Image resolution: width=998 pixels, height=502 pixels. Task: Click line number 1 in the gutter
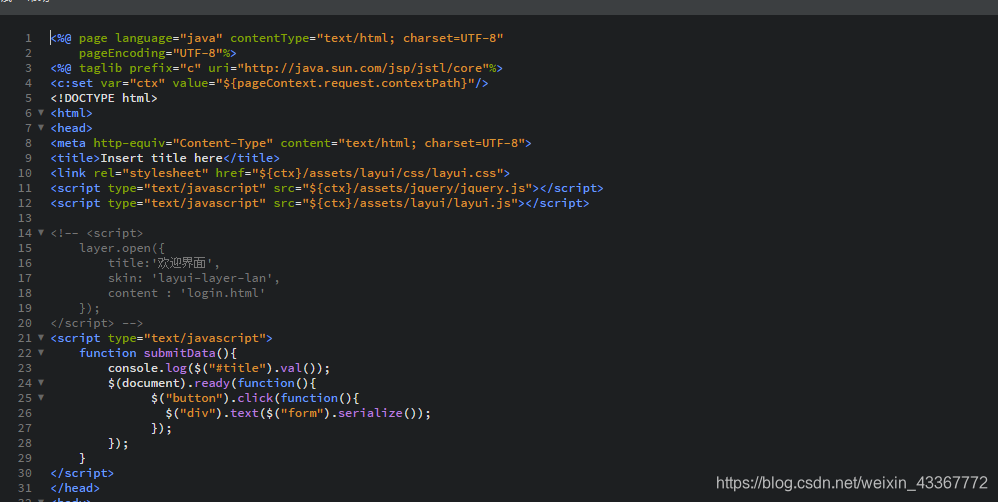[28, 38]
